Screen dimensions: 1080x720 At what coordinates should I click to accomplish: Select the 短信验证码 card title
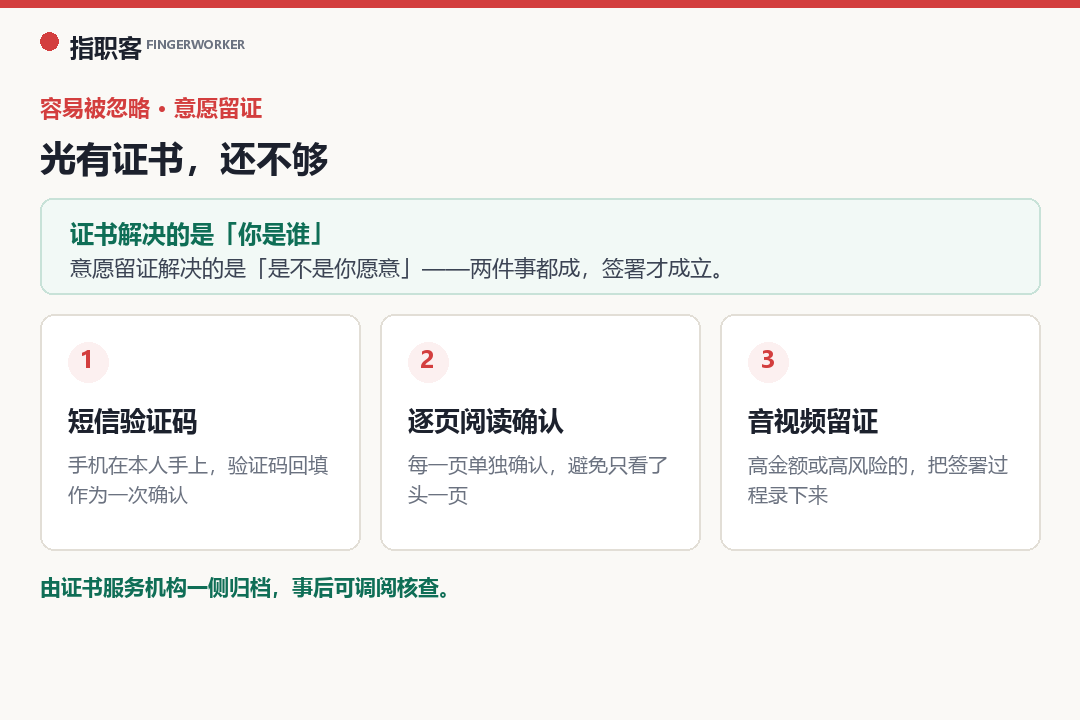pyautogui.click(x=132, y=422)
